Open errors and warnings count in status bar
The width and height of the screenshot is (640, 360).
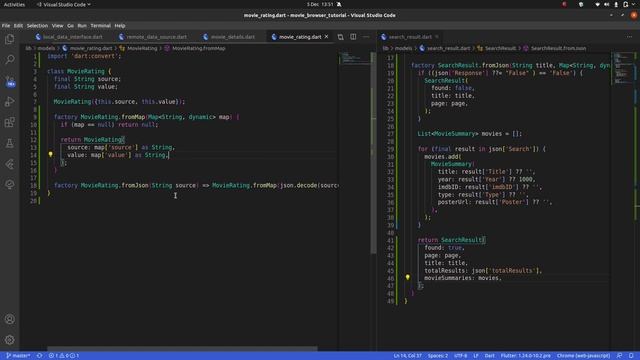pyautogui.click(x=64, y=356)
